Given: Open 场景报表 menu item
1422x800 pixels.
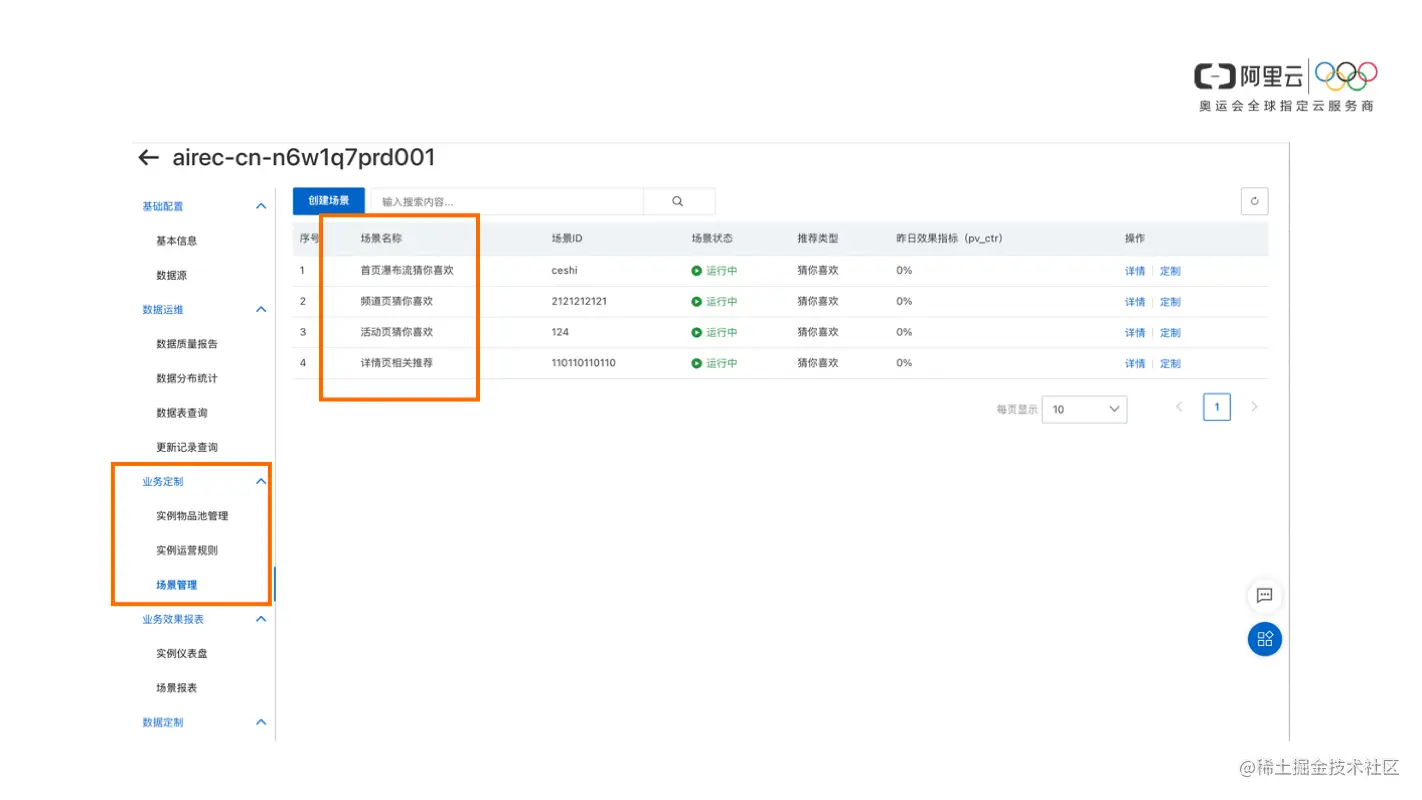Looking at the screenshot, I should pos(176,688).
